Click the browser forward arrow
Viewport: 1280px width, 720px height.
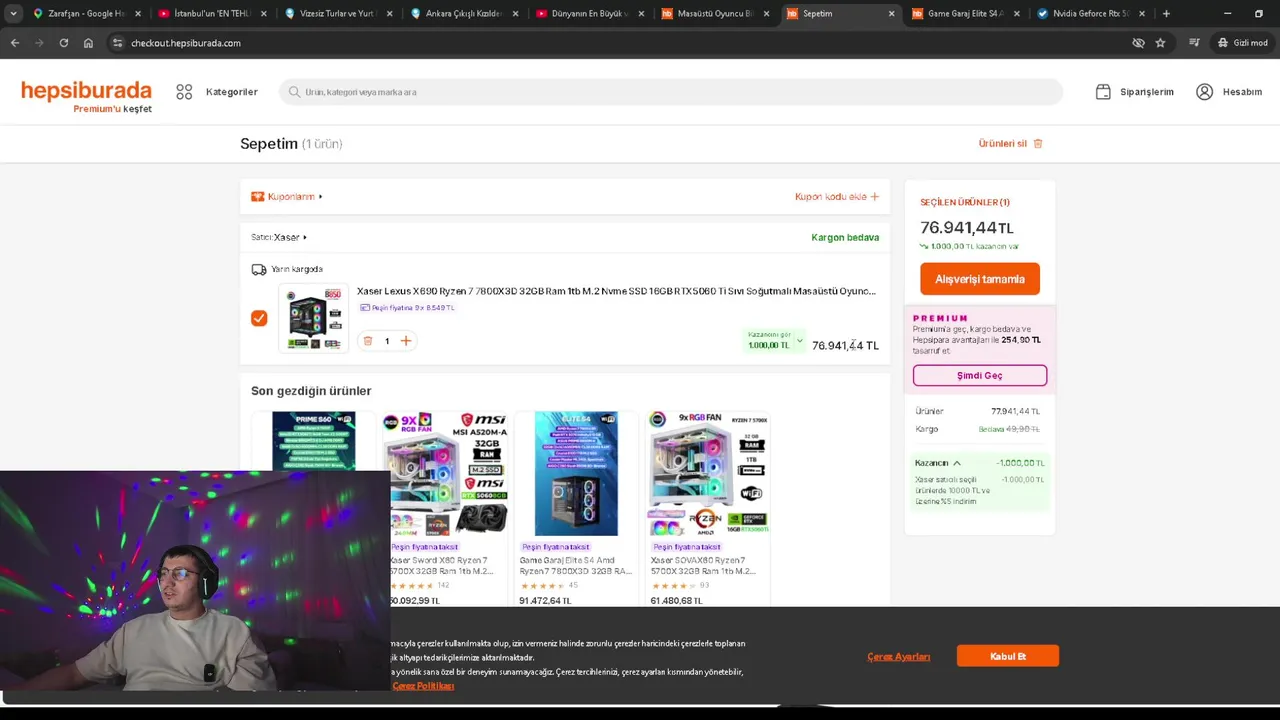[39, 43]
